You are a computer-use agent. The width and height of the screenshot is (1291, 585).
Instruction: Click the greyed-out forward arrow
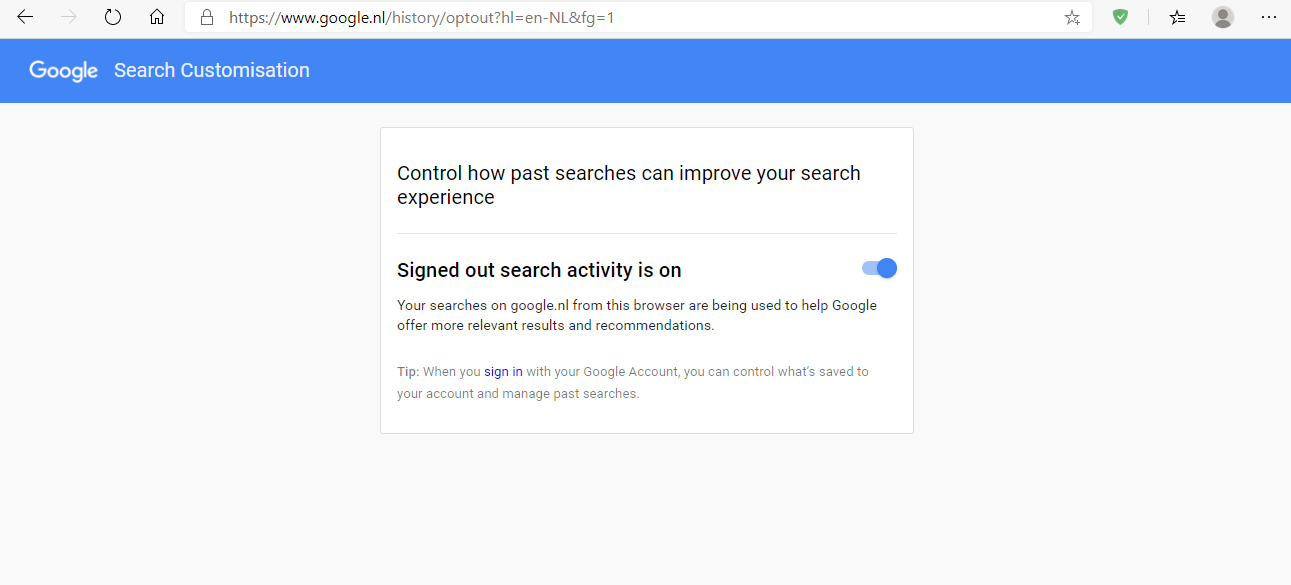click(69, 17)
